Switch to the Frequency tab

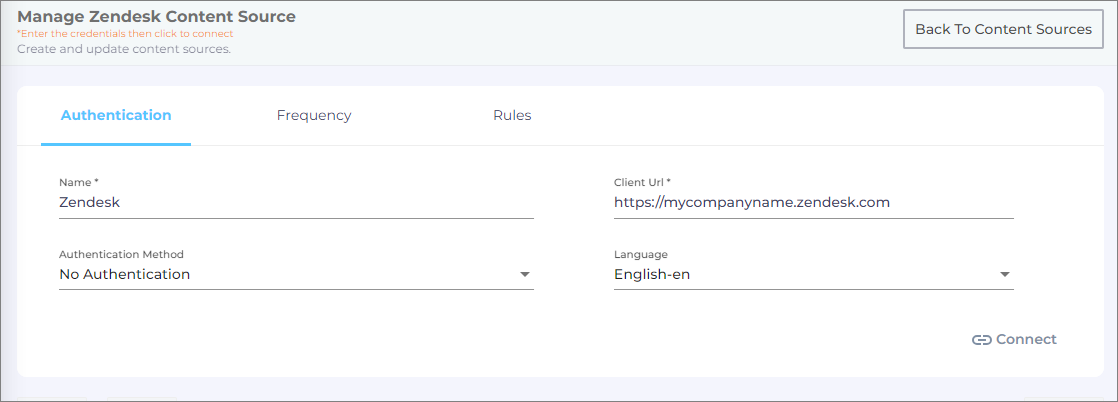[x=314, y=115]
